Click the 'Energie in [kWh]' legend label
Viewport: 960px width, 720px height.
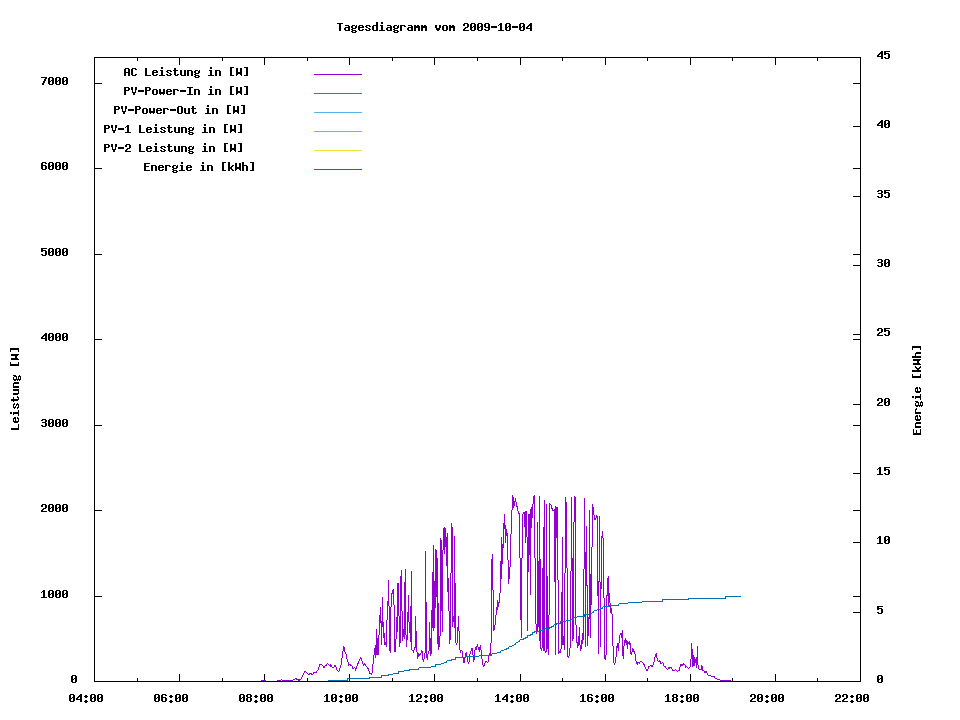pos(199,167)
